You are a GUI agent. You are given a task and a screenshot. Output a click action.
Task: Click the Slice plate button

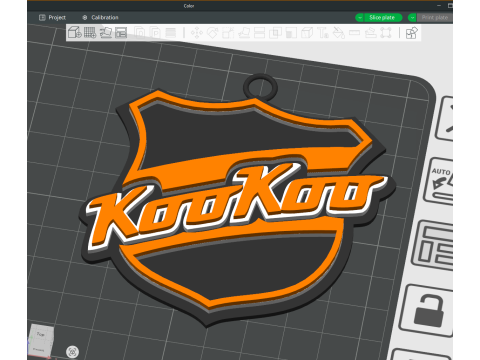(382, 18)
